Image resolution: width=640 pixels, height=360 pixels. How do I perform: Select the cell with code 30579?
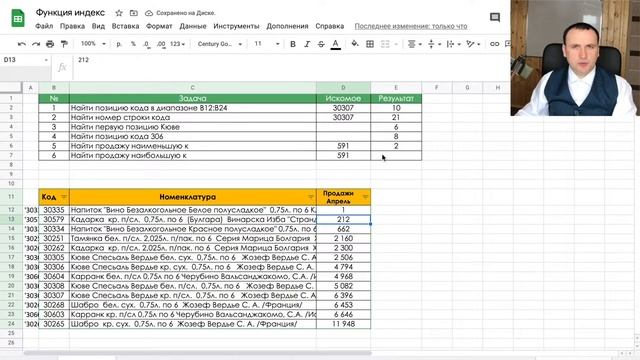54,219
